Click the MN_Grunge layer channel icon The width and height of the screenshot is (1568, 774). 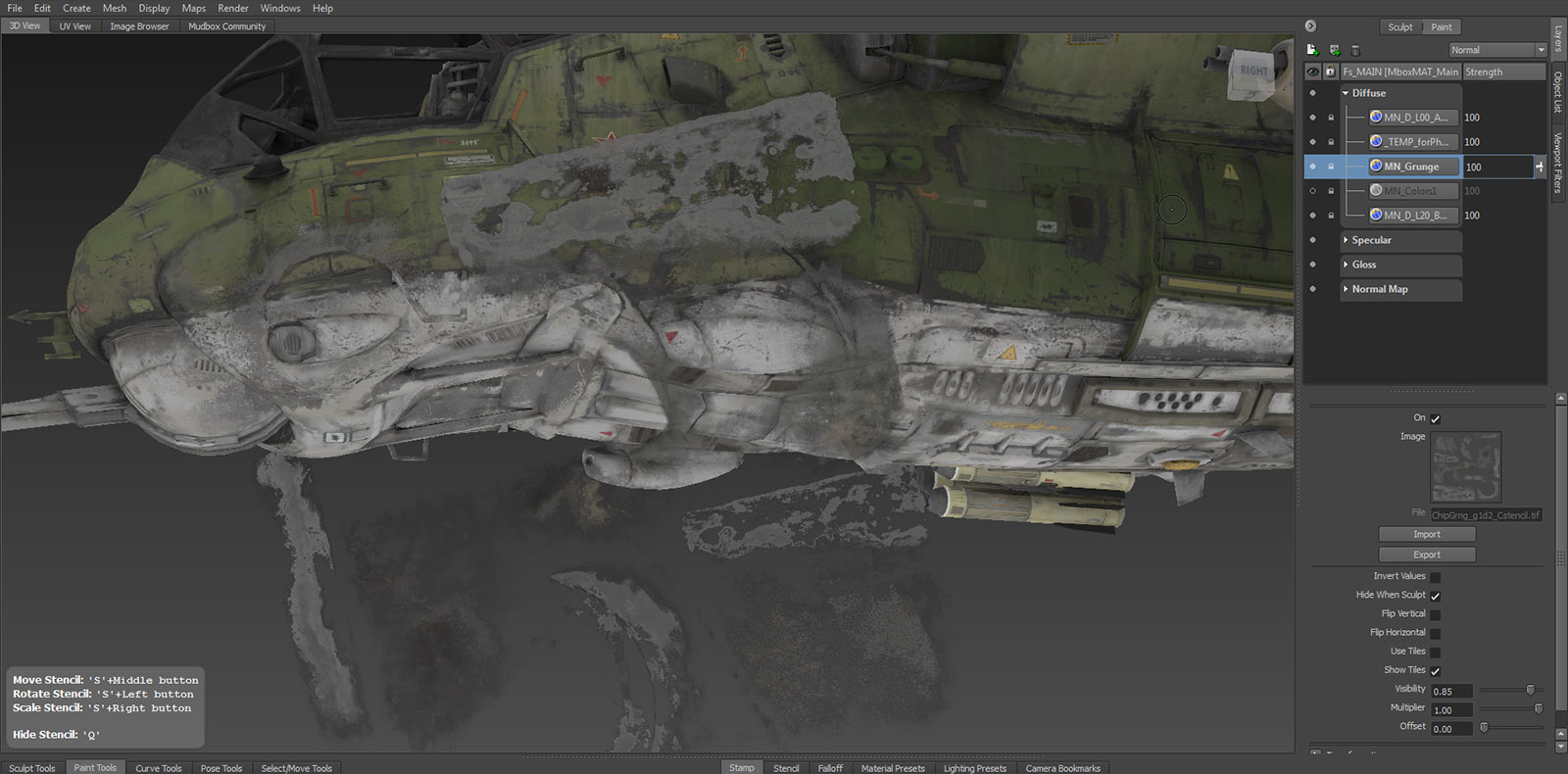point(1376,166)
